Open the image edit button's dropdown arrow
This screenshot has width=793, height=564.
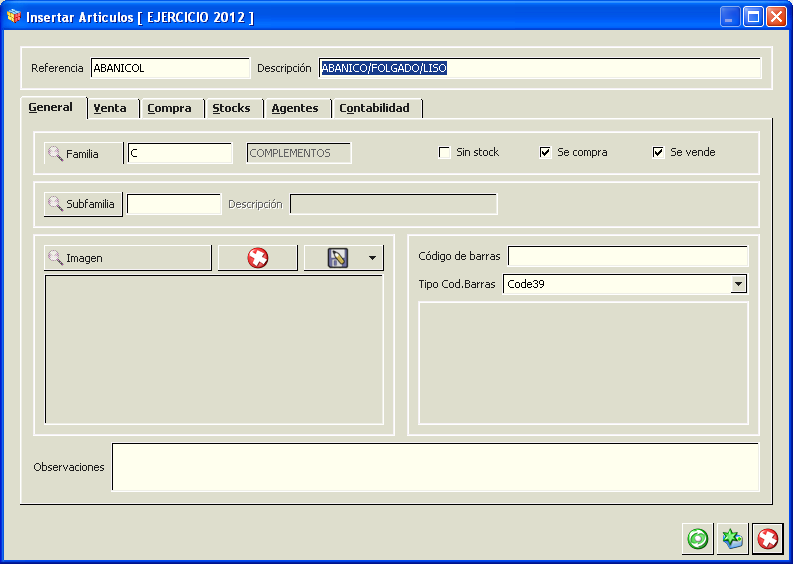372,258
